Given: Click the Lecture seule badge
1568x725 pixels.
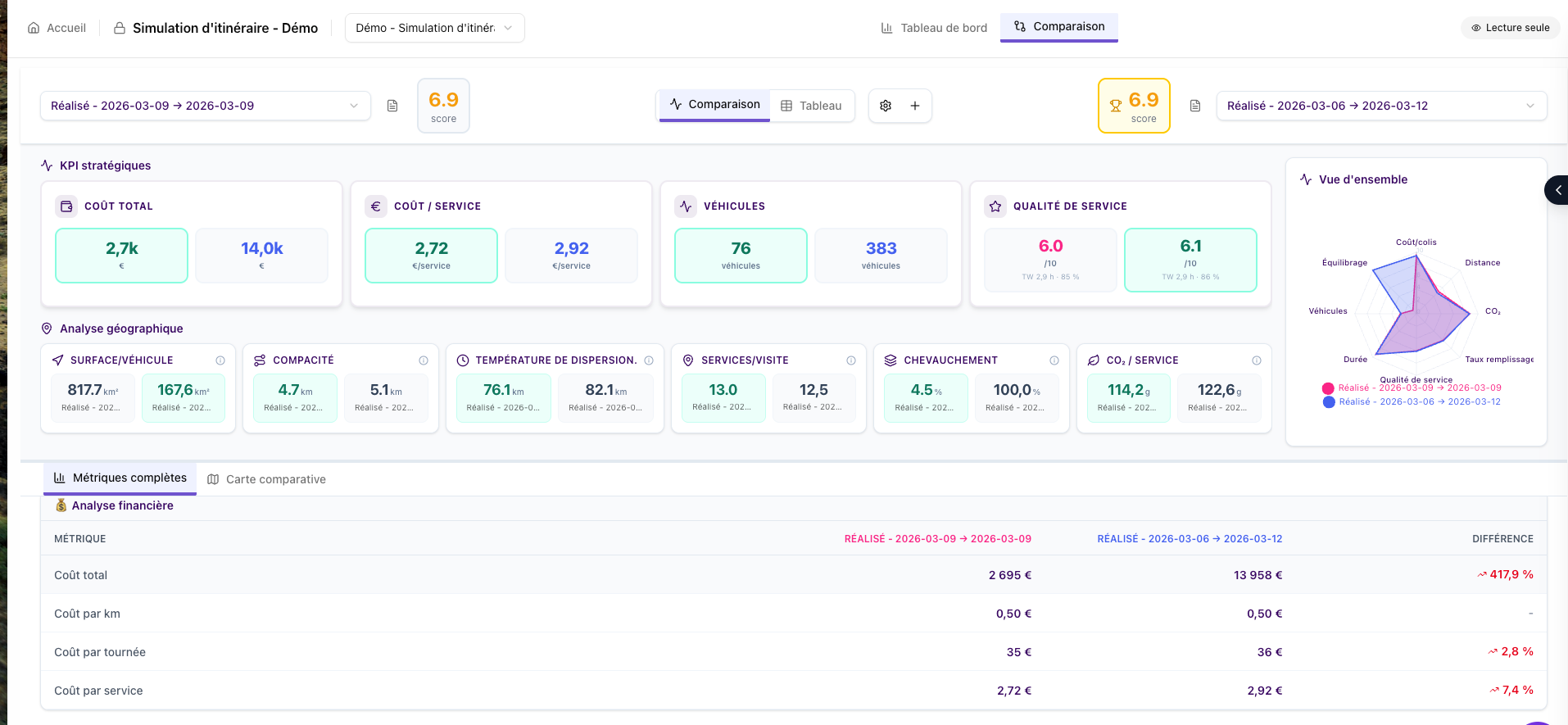Looking at the screenshot, I should (1510, 28).
